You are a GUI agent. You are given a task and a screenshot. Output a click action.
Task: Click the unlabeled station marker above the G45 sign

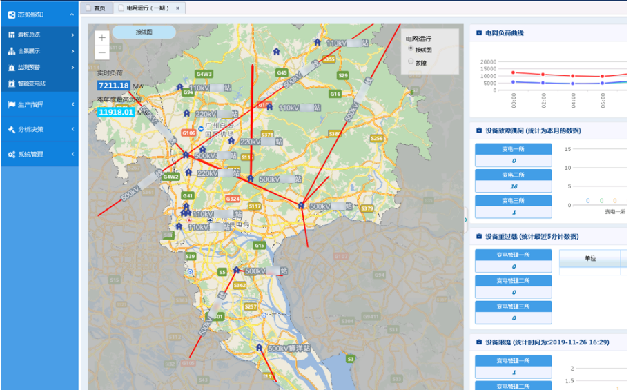click(x=276, y=52)
